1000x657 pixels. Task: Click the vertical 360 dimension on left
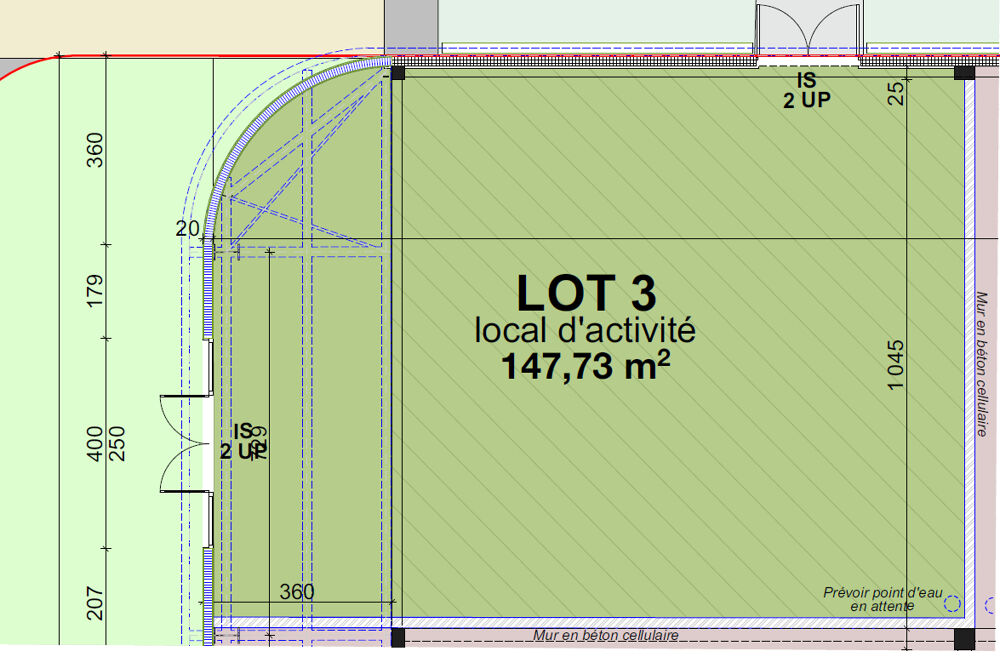click(x=94, y=150)
